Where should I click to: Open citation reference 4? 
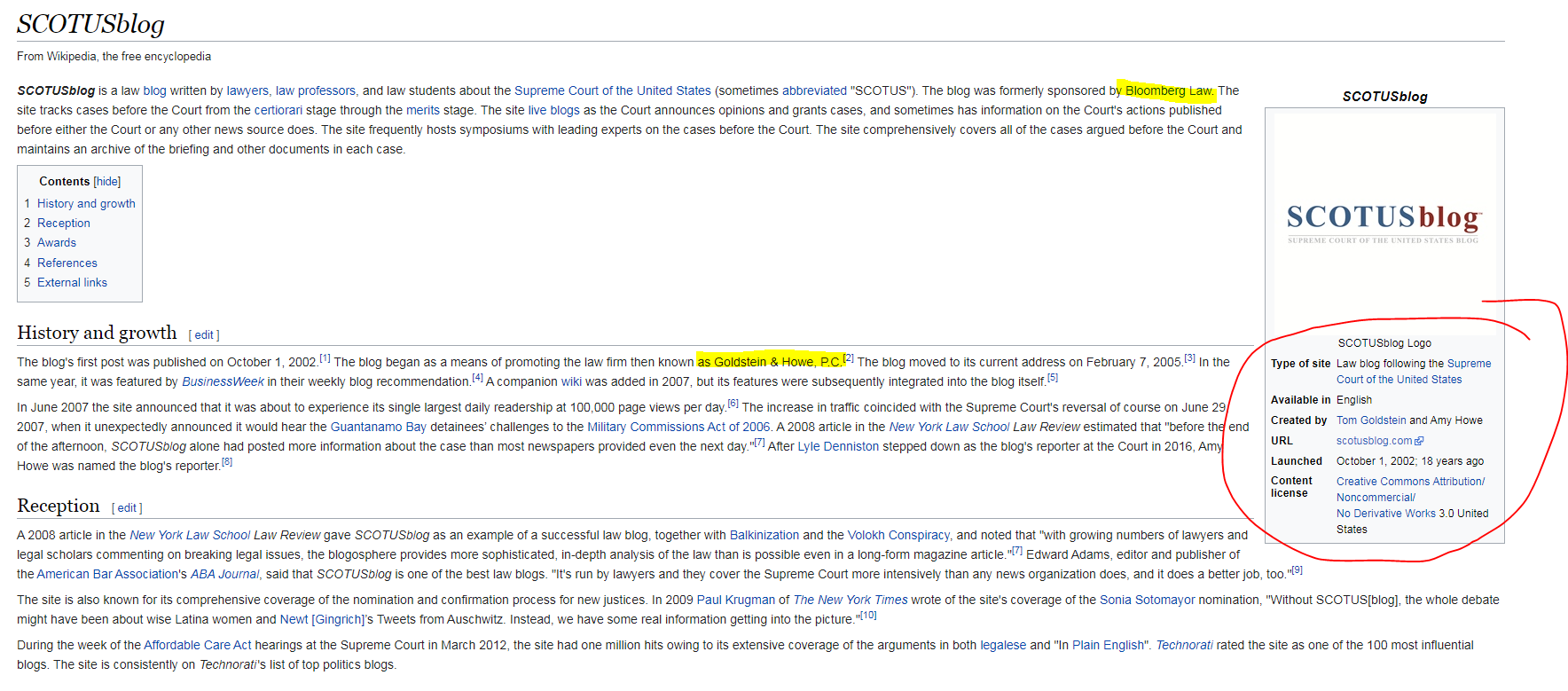pyautogui.click(x=477, y=378)
